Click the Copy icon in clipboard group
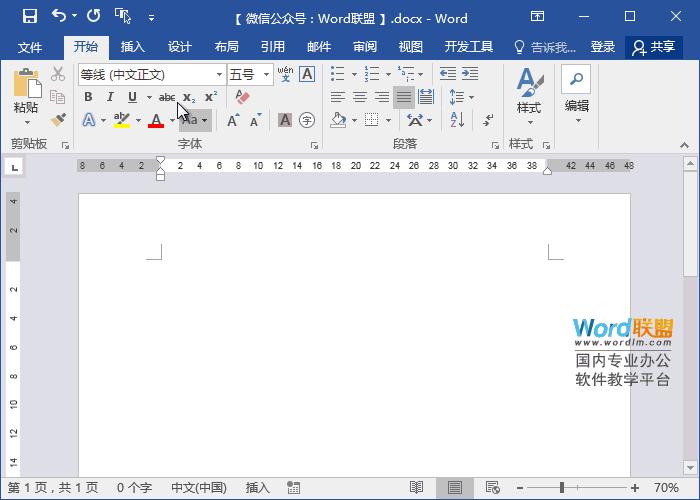This screenshot has width=700, height=500. 58,97
